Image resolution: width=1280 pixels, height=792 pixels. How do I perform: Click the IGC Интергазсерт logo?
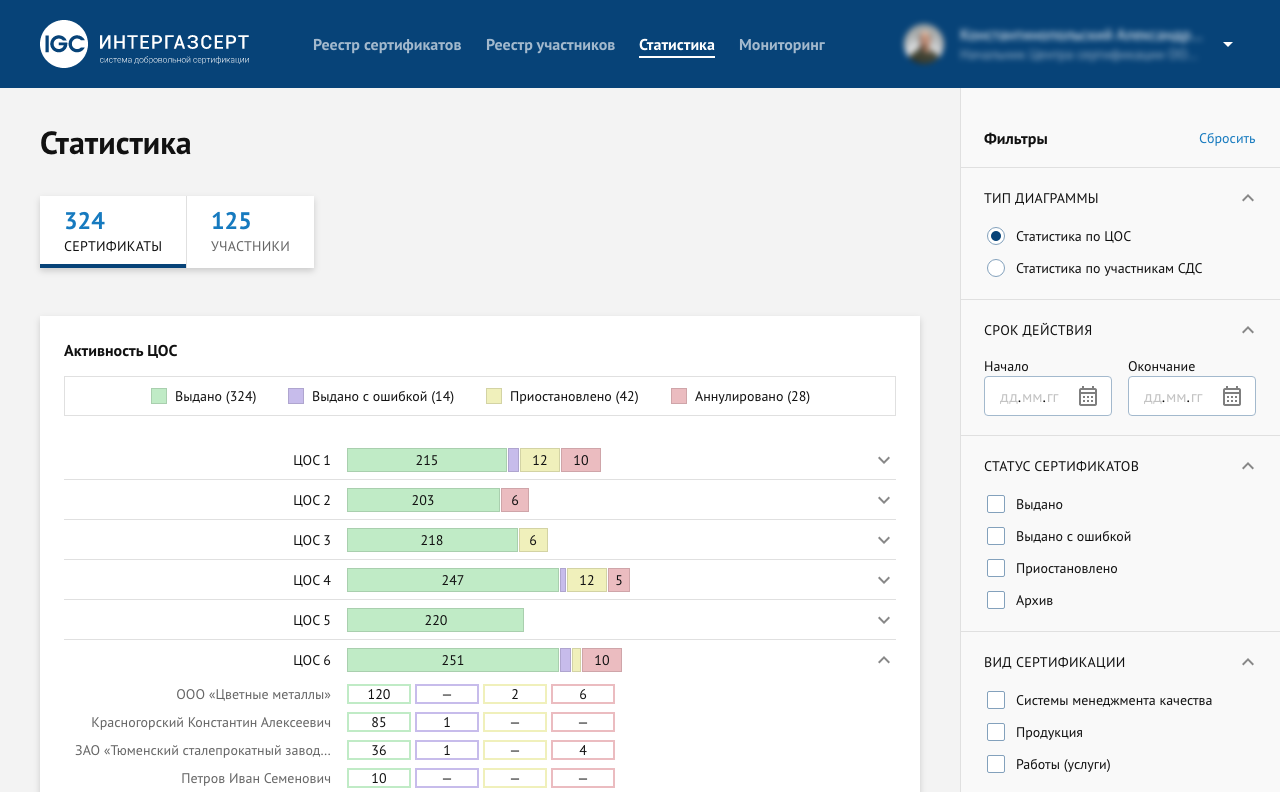pyautogui.click(x=145, y=45)
